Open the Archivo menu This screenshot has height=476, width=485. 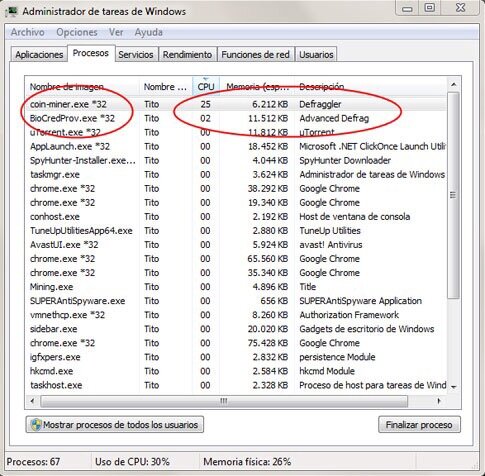tap(28, 32)
